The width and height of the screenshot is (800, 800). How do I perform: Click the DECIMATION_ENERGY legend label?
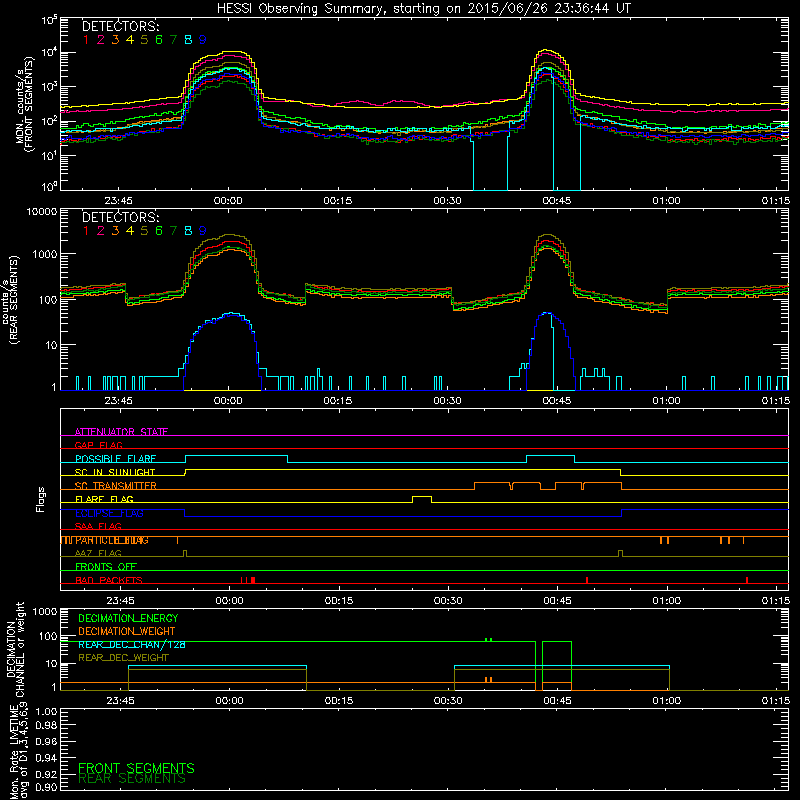(128, 618)
